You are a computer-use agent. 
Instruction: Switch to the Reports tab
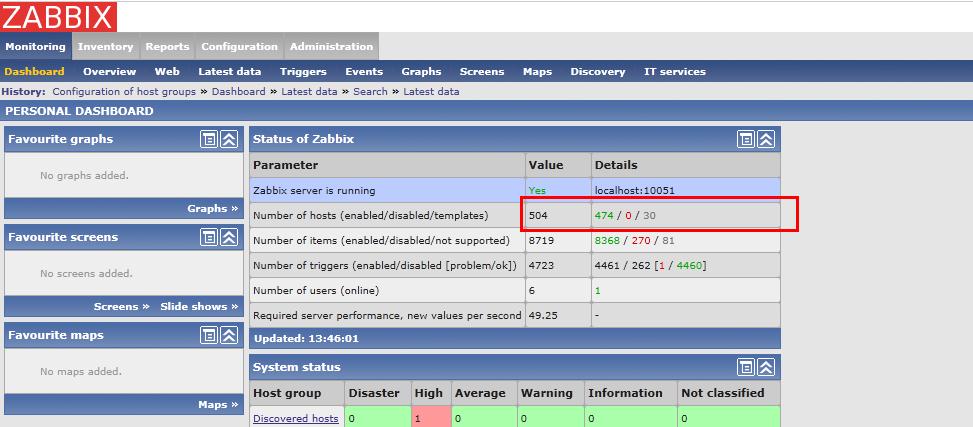[x=167, y=47]
